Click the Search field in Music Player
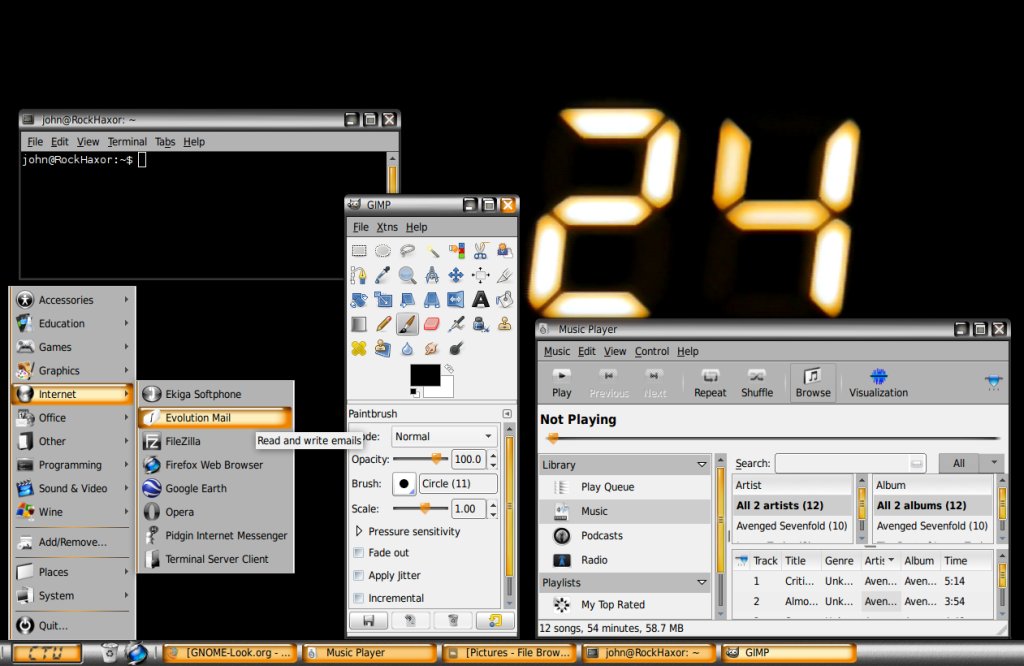This screenshot has width=1024, height=666. [851, 463]
